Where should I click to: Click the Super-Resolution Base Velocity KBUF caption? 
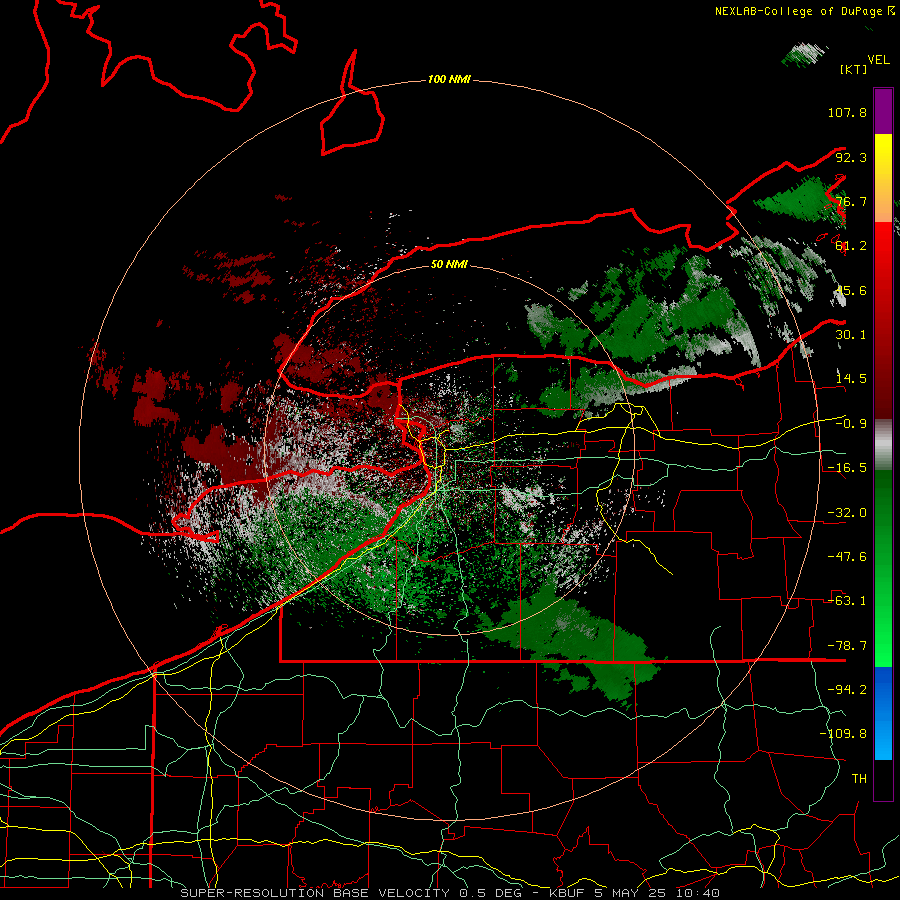click(450, 893)
